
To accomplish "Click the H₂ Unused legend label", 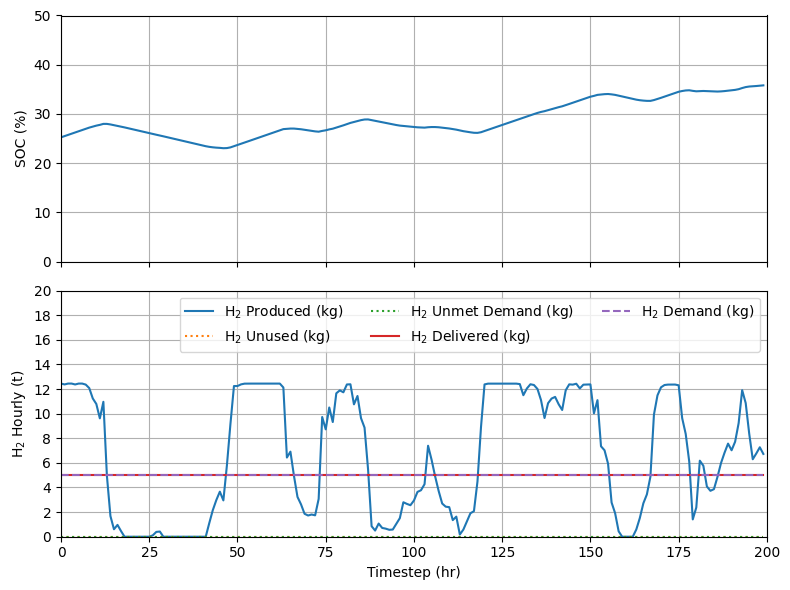I will [x=277, y=336].
